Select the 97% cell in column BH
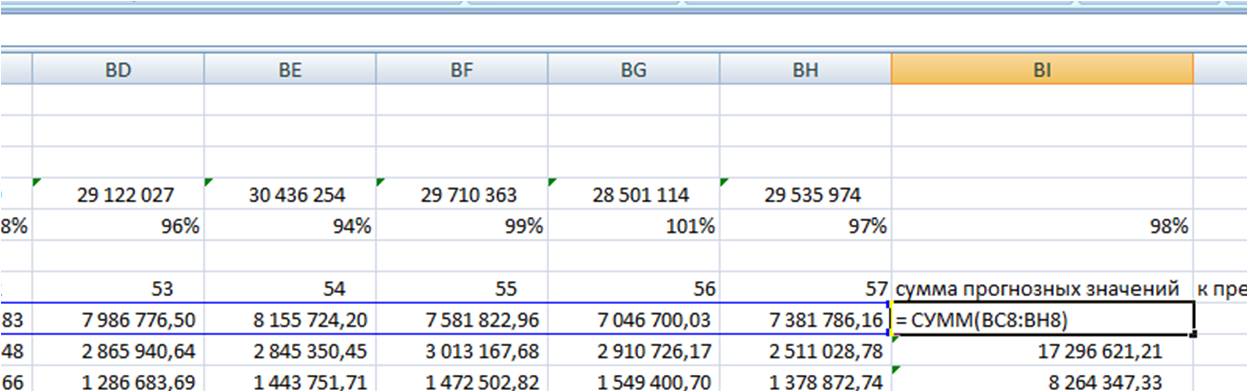 click(805, 226)
